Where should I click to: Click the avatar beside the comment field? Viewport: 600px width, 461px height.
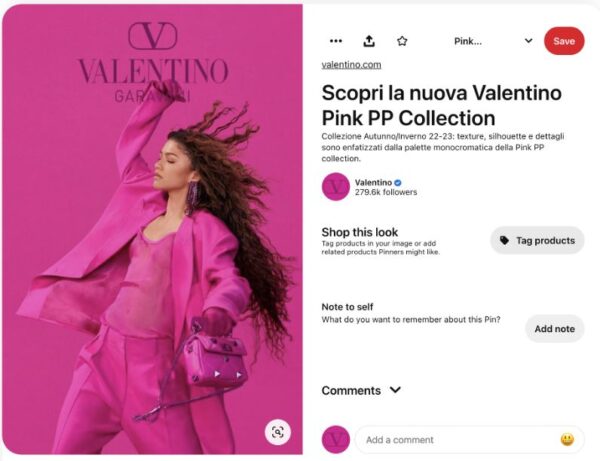pos(336,440)
